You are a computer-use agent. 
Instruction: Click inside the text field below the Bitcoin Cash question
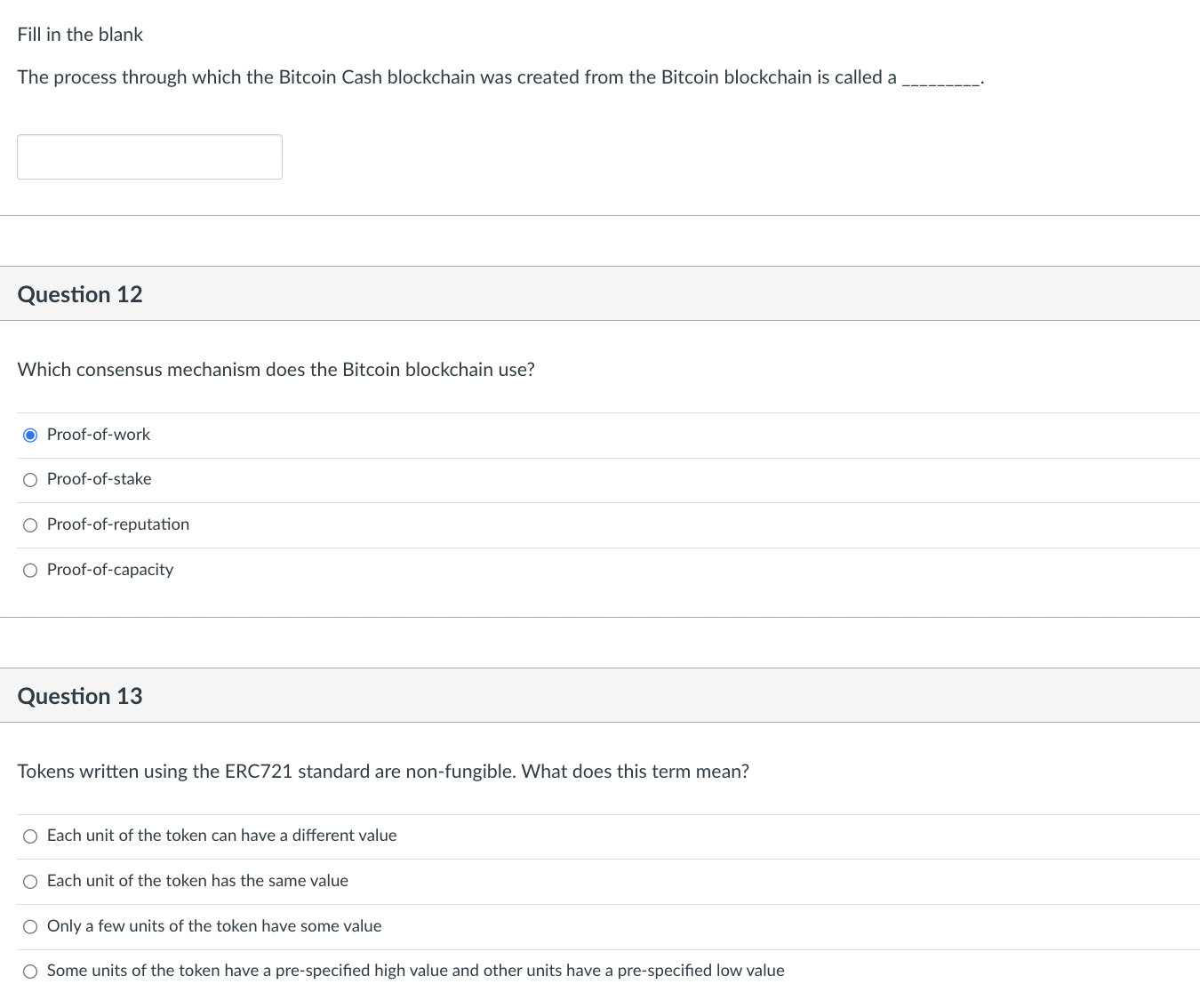coord(149,156)
